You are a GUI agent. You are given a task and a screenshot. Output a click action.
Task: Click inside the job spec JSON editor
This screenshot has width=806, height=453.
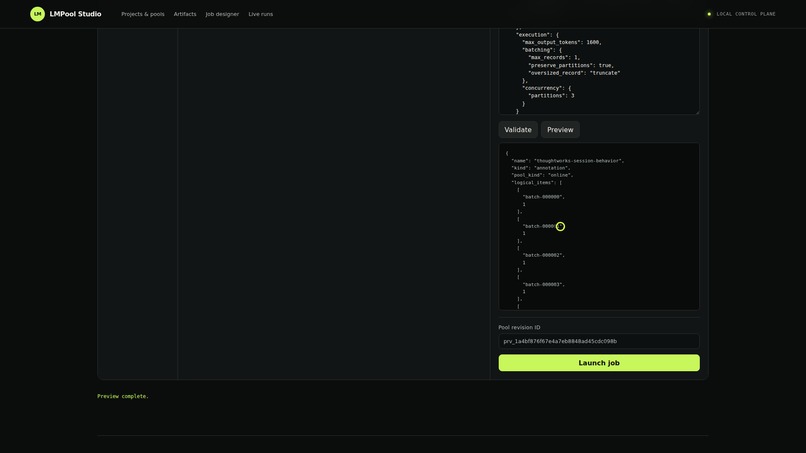(599, 71)
